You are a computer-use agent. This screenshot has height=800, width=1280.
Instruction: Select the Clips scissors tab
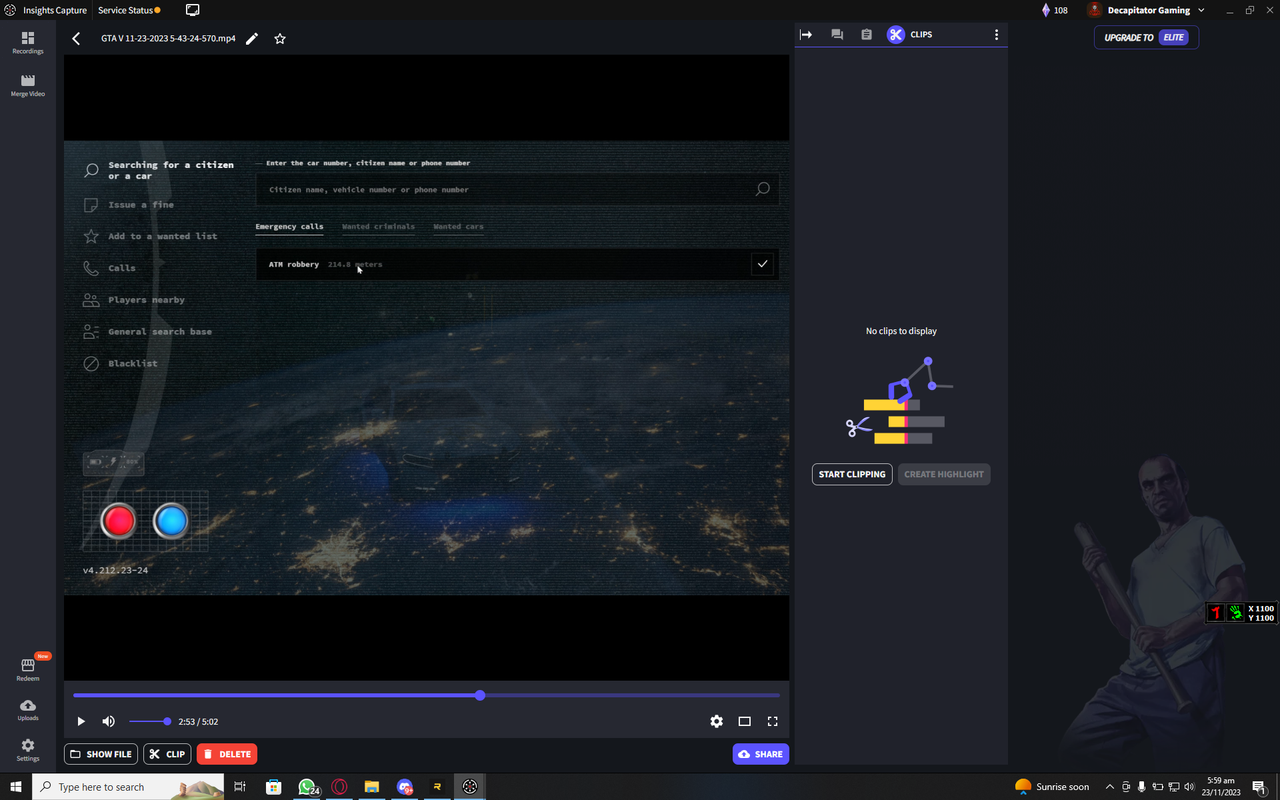(909, 34)
